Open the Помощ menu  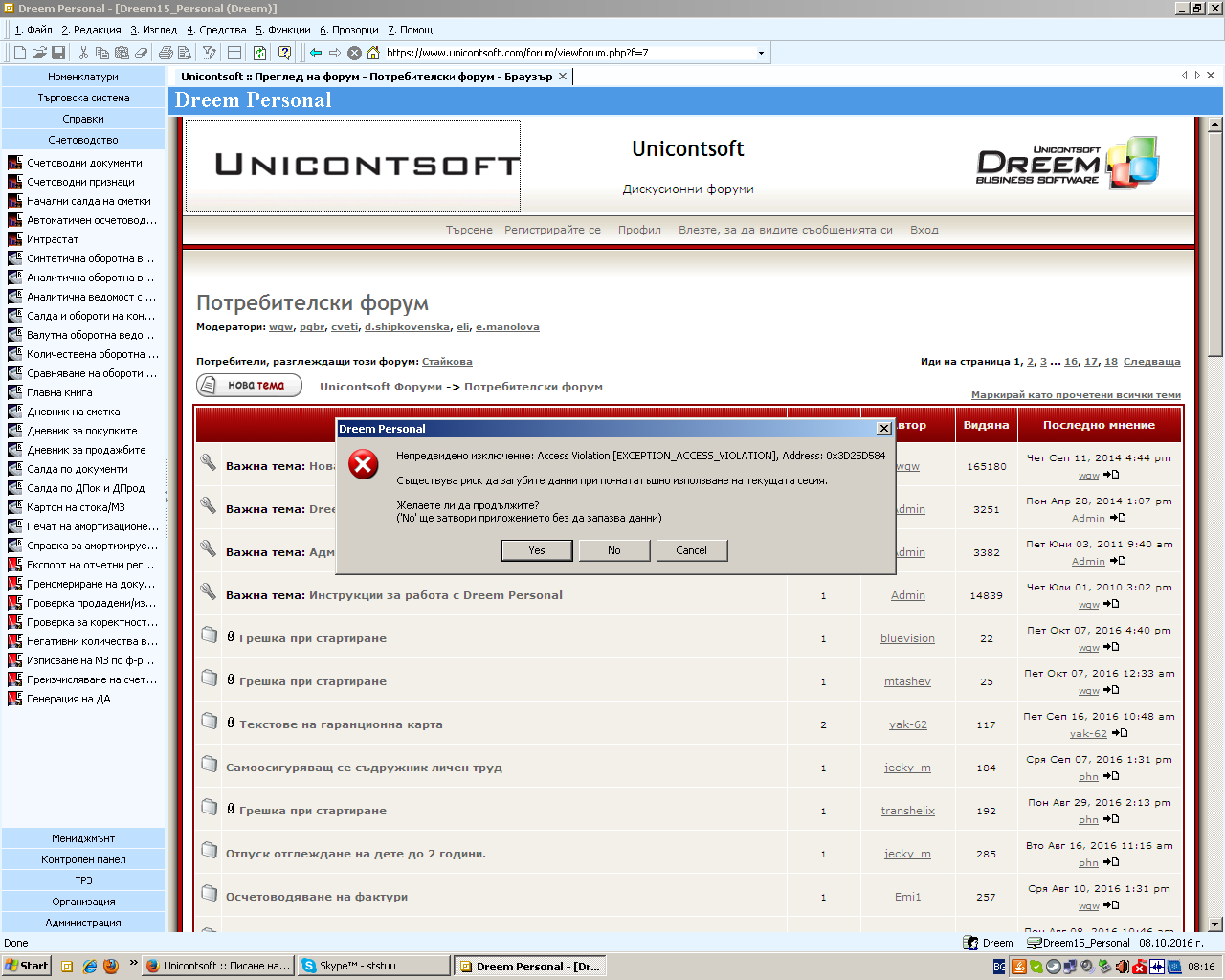click(410, 30)
